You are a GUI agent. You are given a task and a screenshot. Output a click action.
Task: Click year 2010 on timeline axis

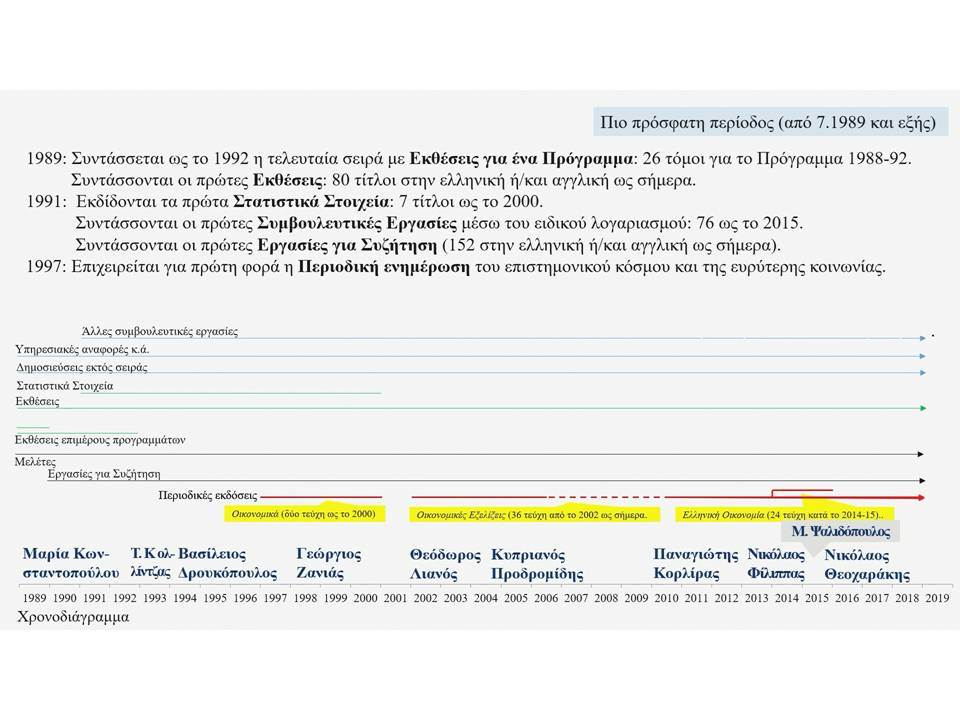pos(666,598)
